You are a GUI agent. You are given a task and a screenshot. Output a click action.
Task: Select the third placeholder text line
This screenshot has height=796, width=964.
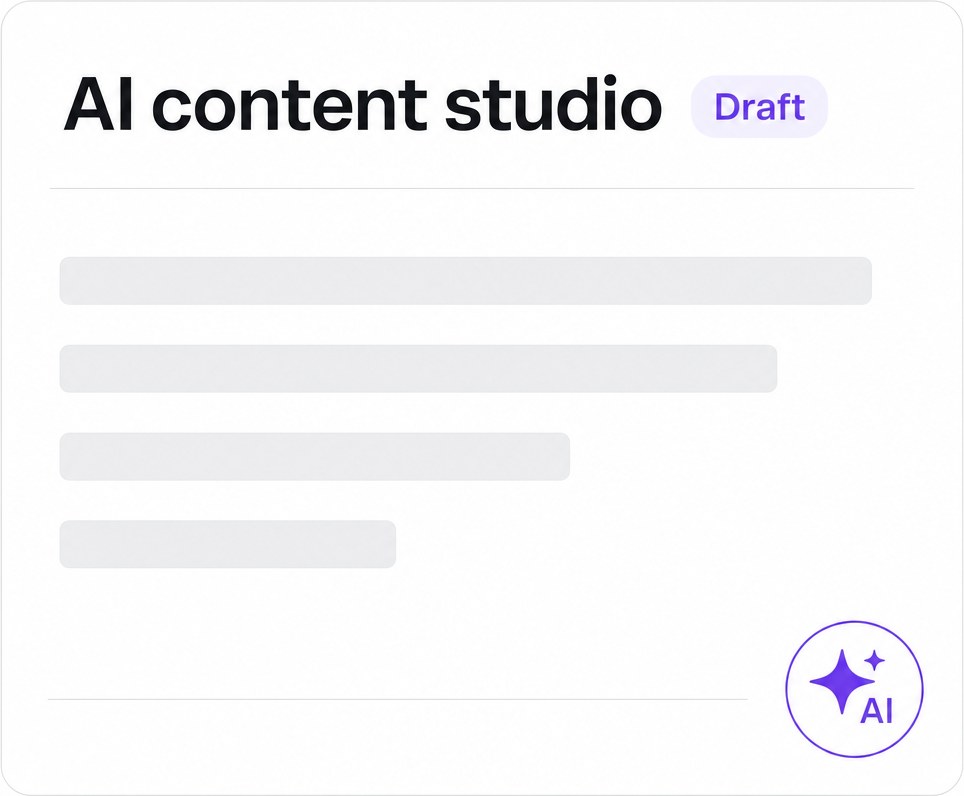(315, 457)
